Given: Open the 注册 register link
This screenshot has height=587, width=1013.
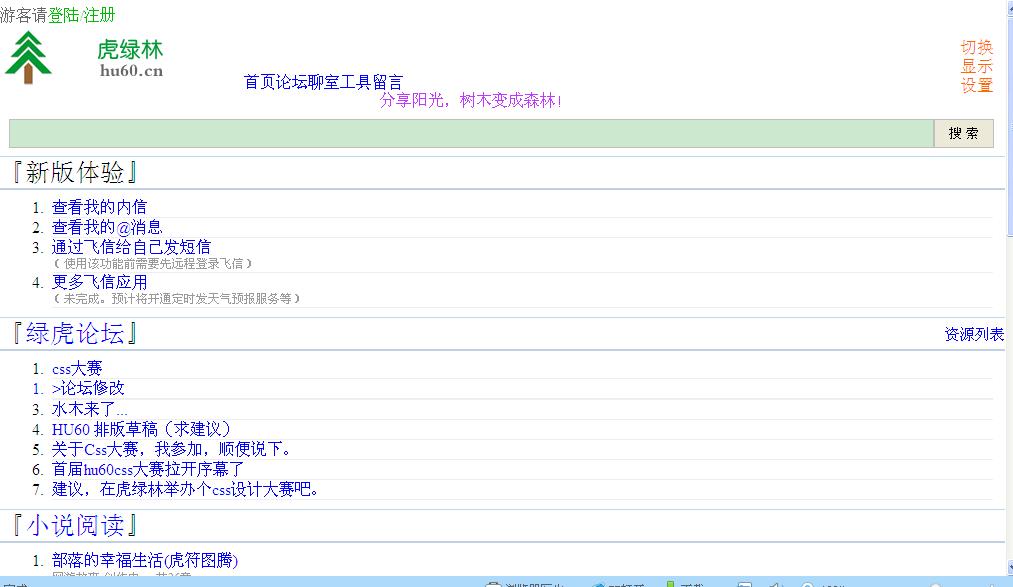Looking at the screenshot, I should pyautogui.click(x=99, y=15).
